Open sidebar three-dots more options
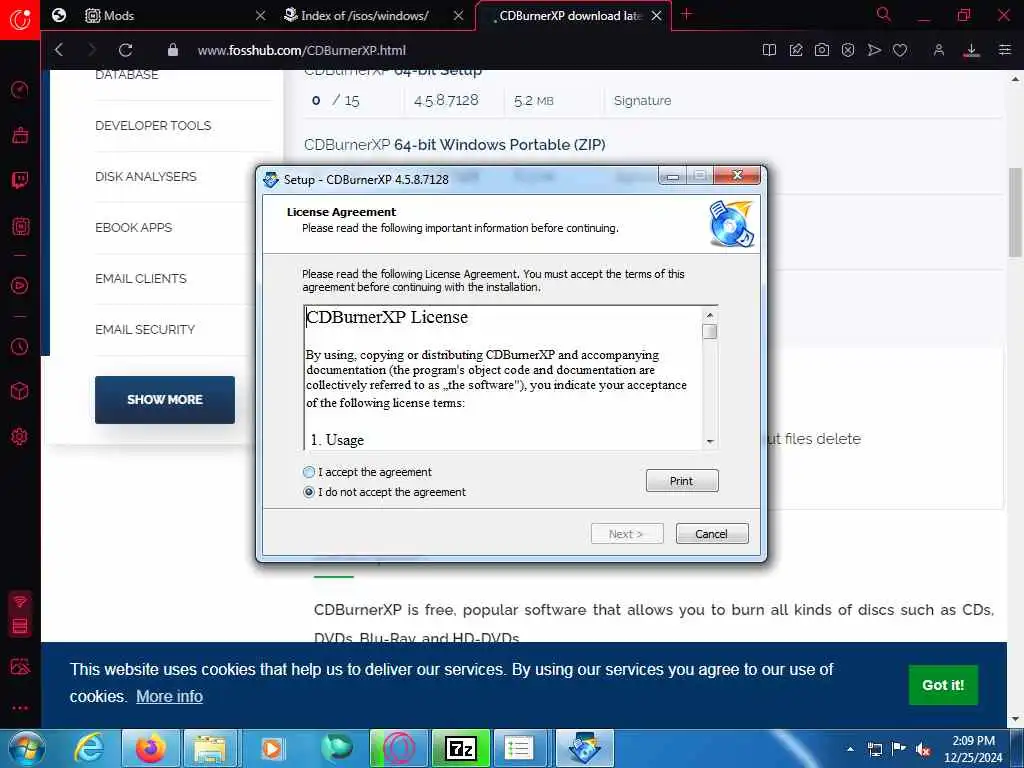The height and width of the screenshot is (768, 1024). point(20,708)
